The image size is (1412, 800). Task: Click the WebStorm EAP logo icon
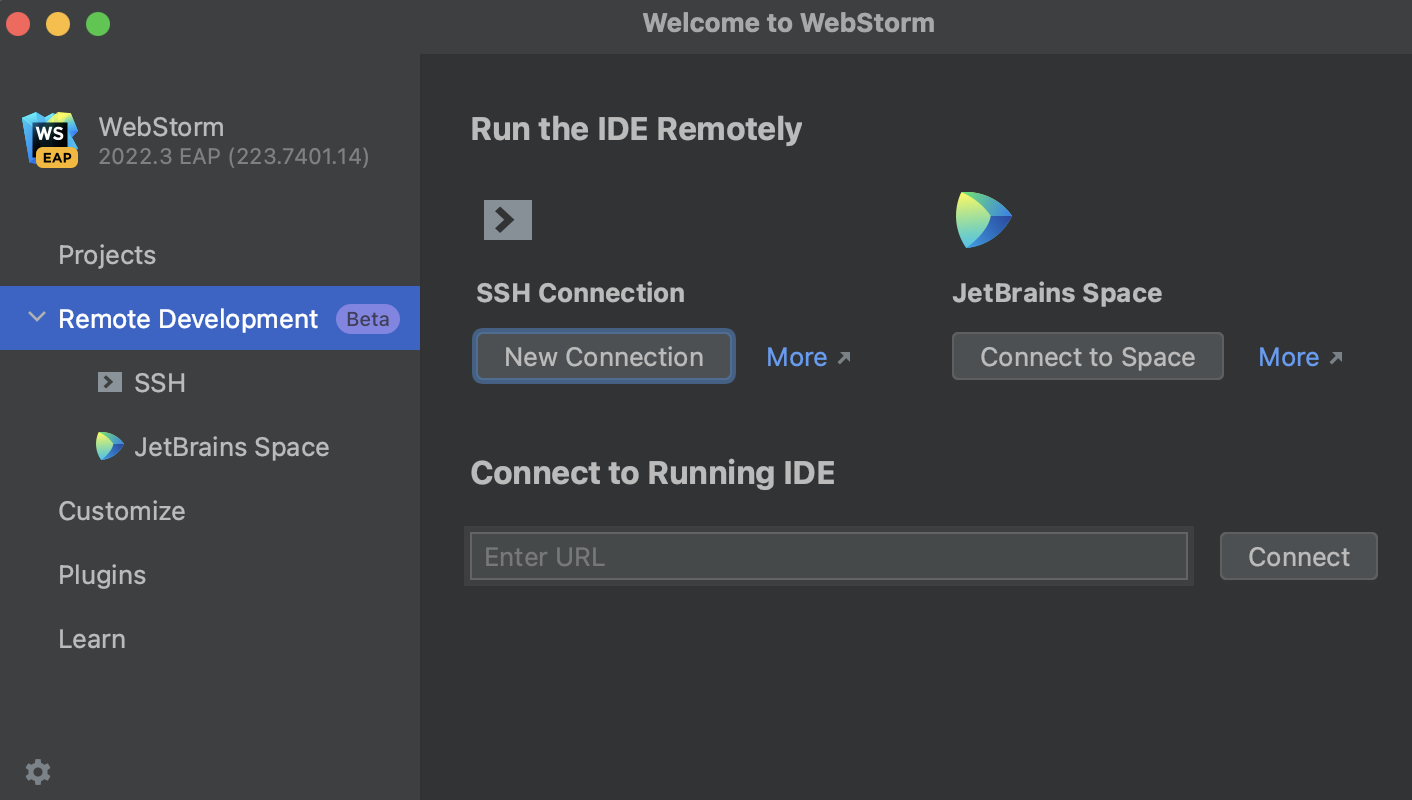coord(50,140)
